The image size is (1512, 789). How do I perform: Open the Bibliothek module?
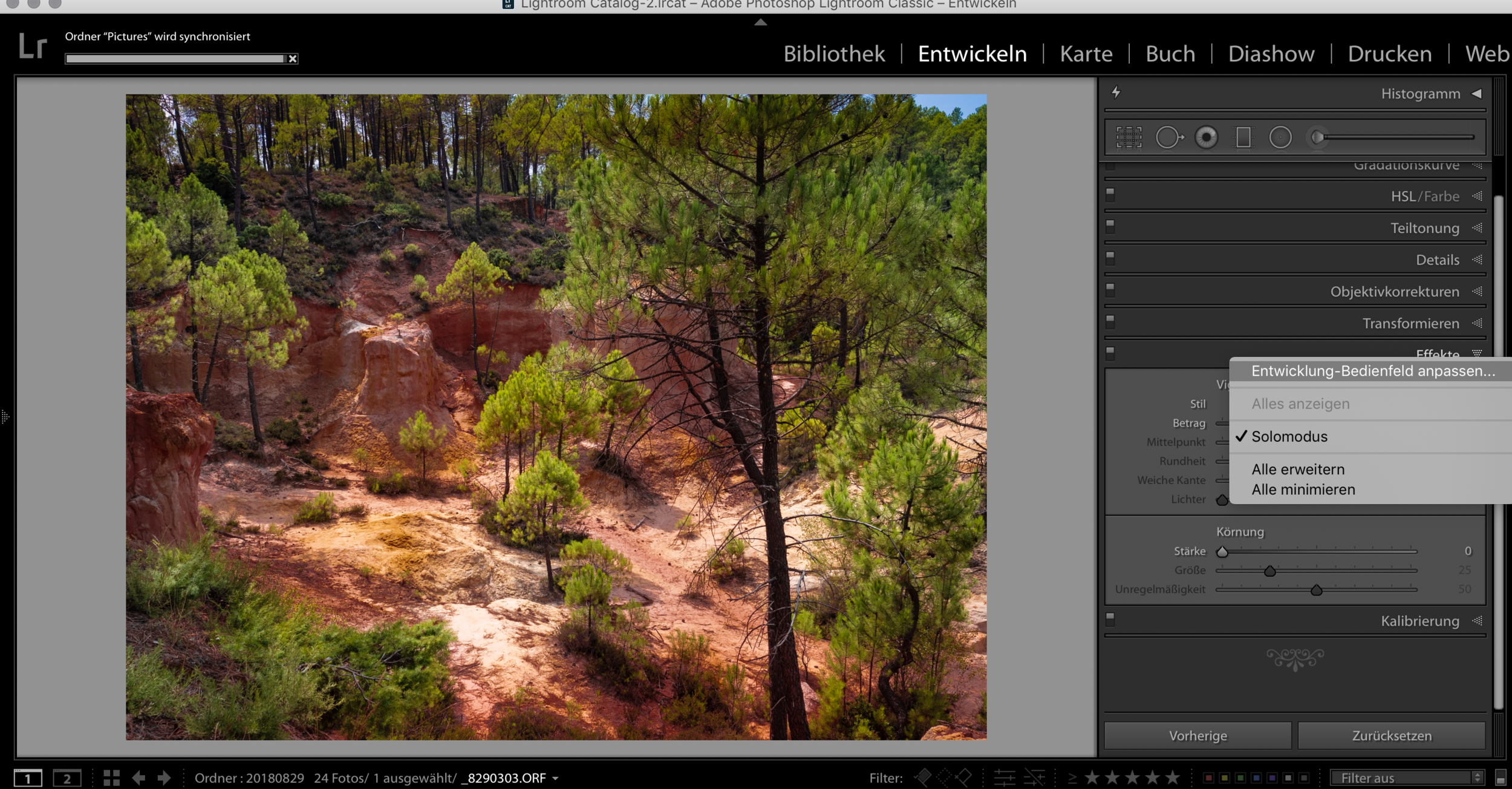[834, 54]
